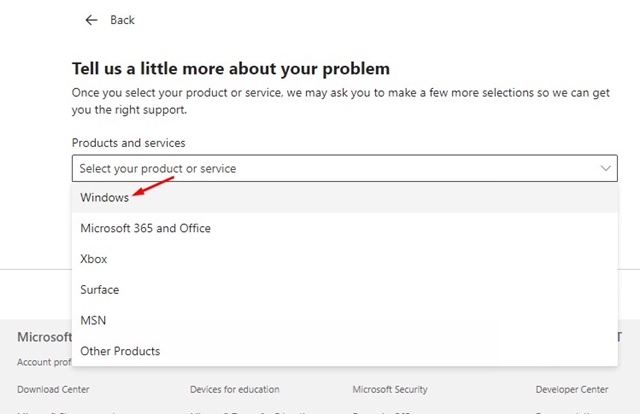Screen dimensions: 640x414
Task: Click the dropdown chevron arrow
Action: (606, 168)
